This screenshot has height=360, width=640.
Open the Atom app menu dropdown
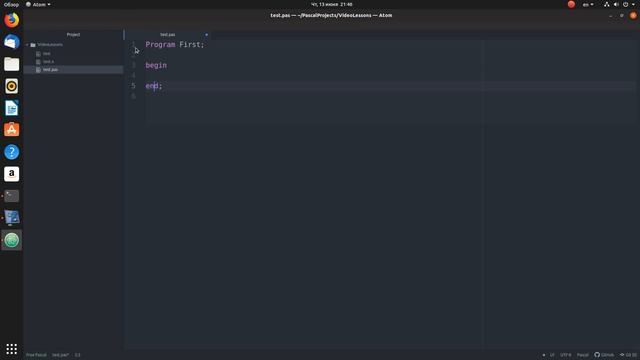pos(38,4)
